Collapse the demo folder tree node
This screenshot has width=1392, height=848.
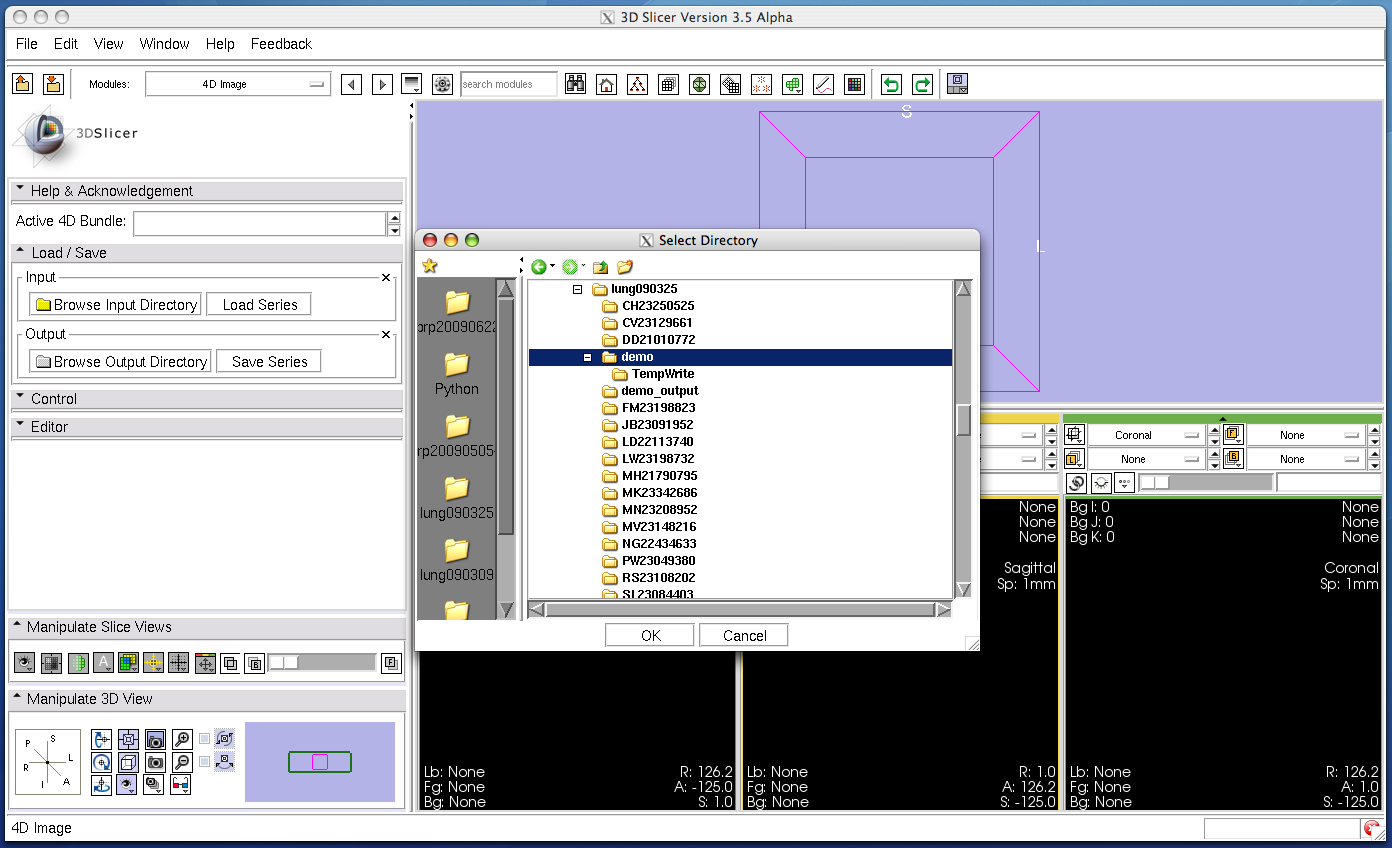pos(587,357)
